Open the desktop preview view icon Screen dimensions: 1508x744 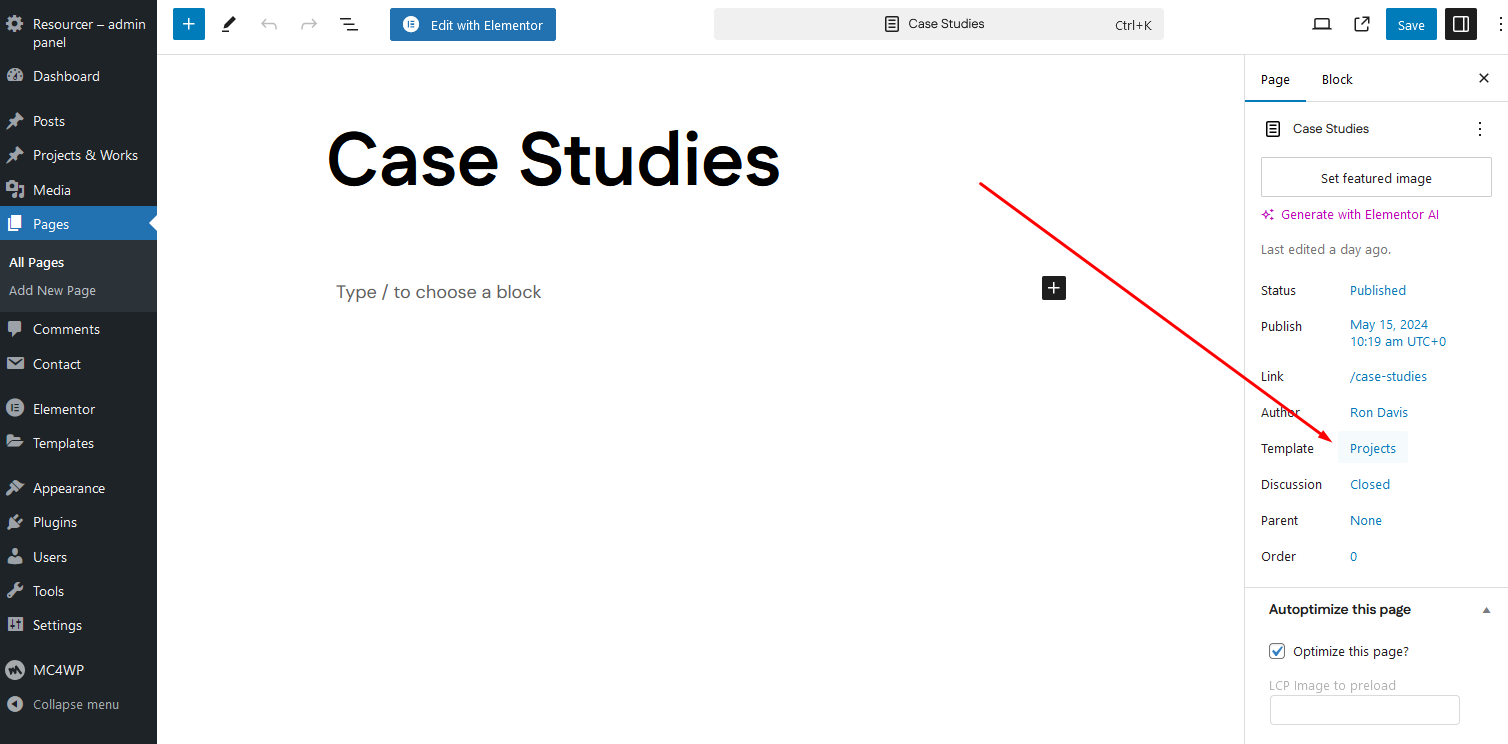tap(1322, 24)
